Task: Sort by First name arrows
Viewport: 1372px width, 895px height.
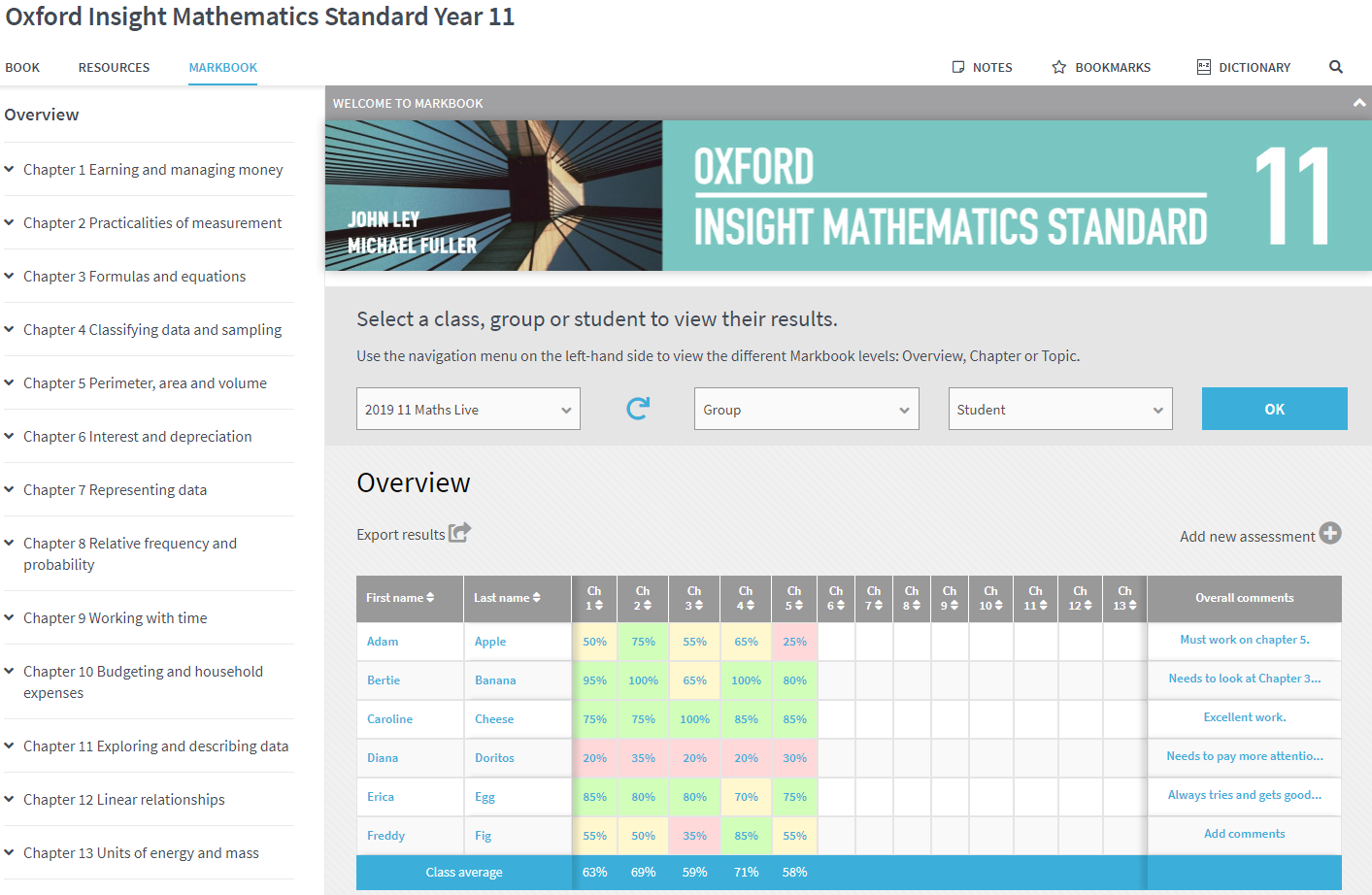Action: 430,598
